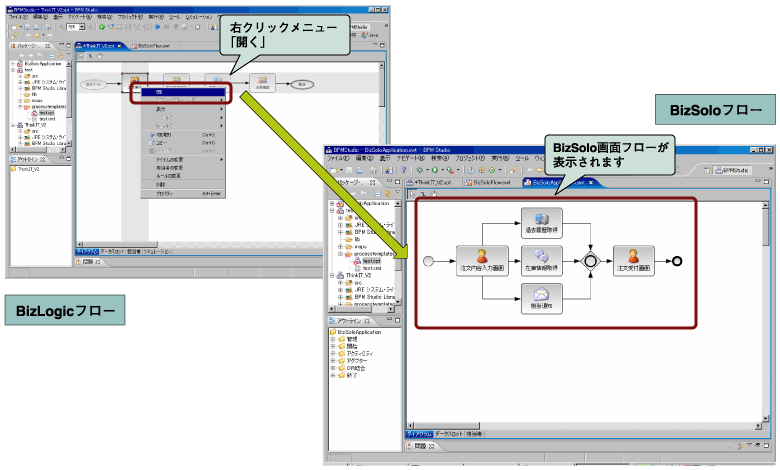Switch to データスロット tab in the BizSolo editor

coord(449,434)
